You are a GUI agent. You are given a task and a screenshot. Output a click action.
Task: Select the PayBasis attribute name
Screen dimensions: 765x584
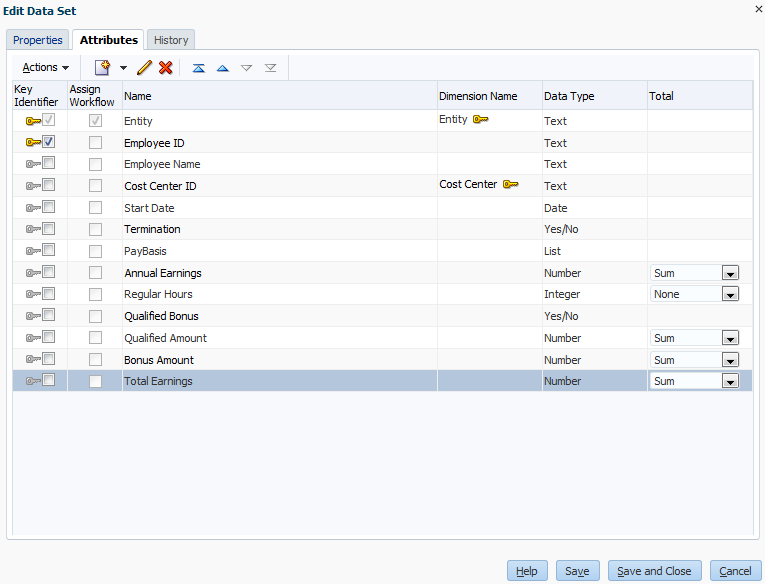[145, 251]
